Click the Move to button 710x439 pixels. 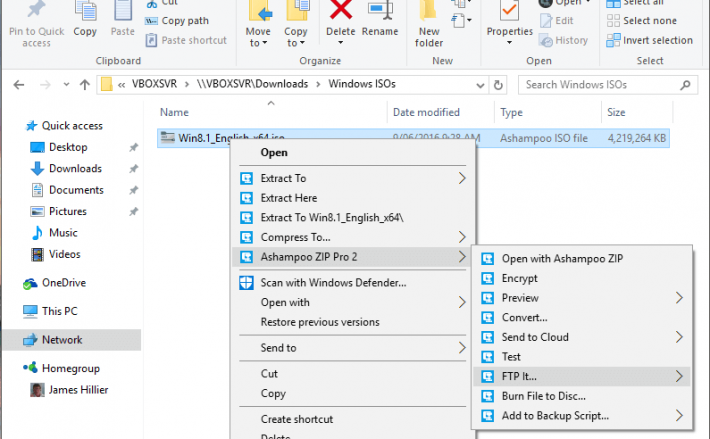(258, 24)
